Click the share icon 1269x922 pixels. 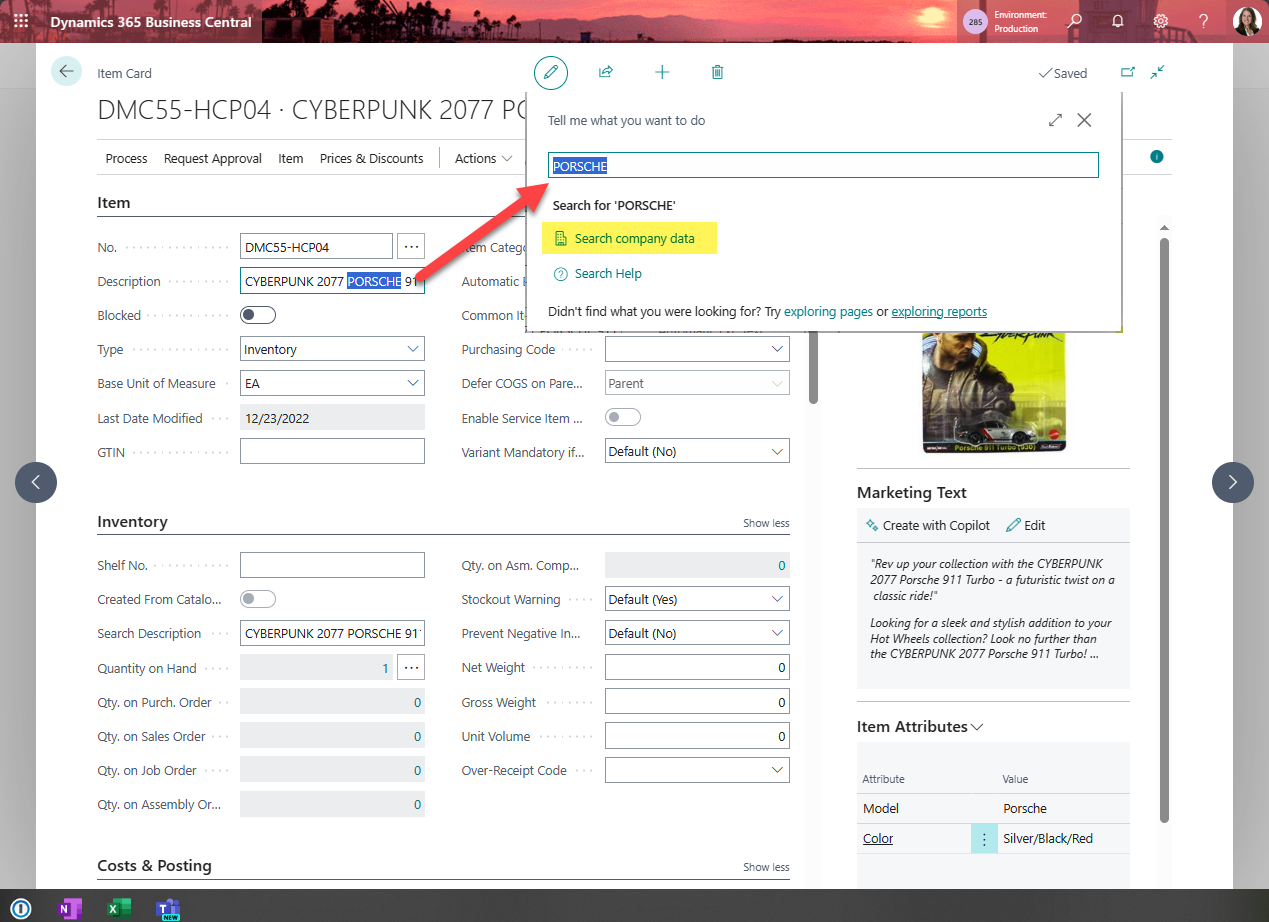click(606, 72)
